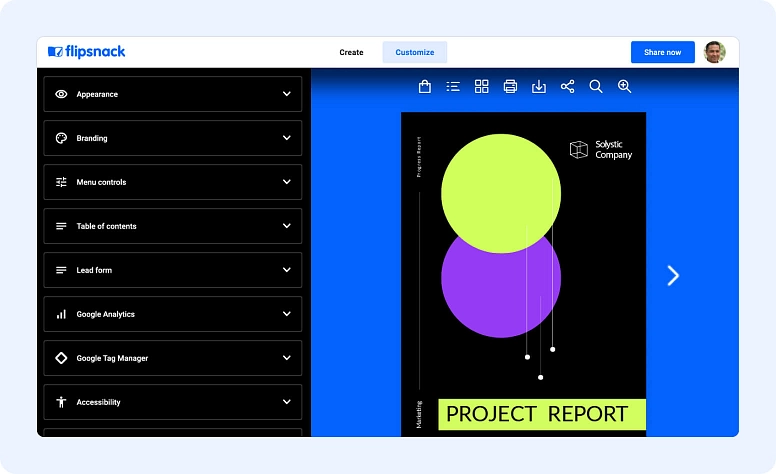The width and height of the screenshot is (776, 474).
Task: Open search with the magnifier icon
Action: pos(596,87)
